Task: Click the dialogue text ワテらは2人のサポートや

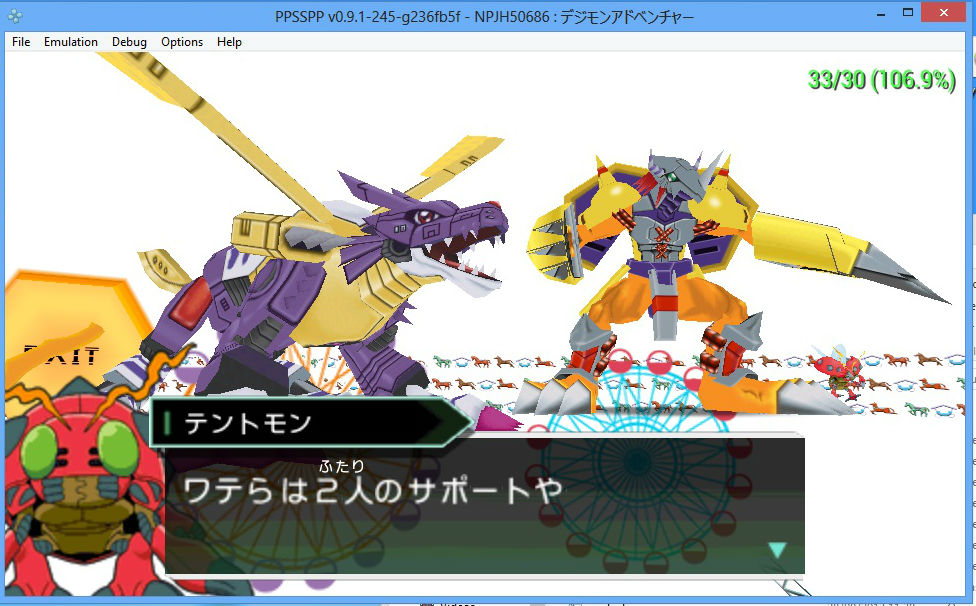Action: pyautogui.click(x=372, y=490)
